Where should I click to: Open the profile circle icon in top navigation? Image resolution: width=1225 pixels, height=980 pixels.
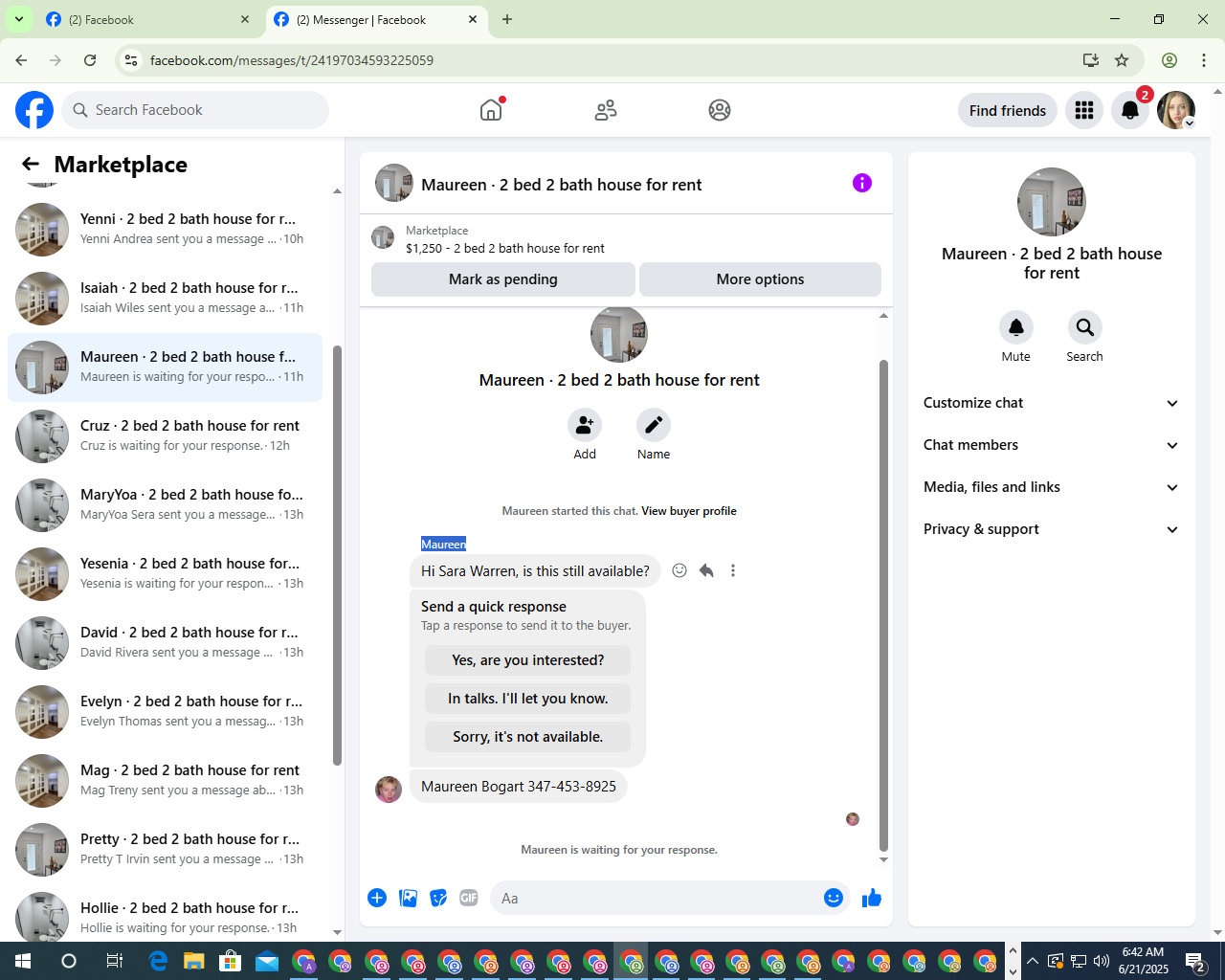(x=720, y=110)
